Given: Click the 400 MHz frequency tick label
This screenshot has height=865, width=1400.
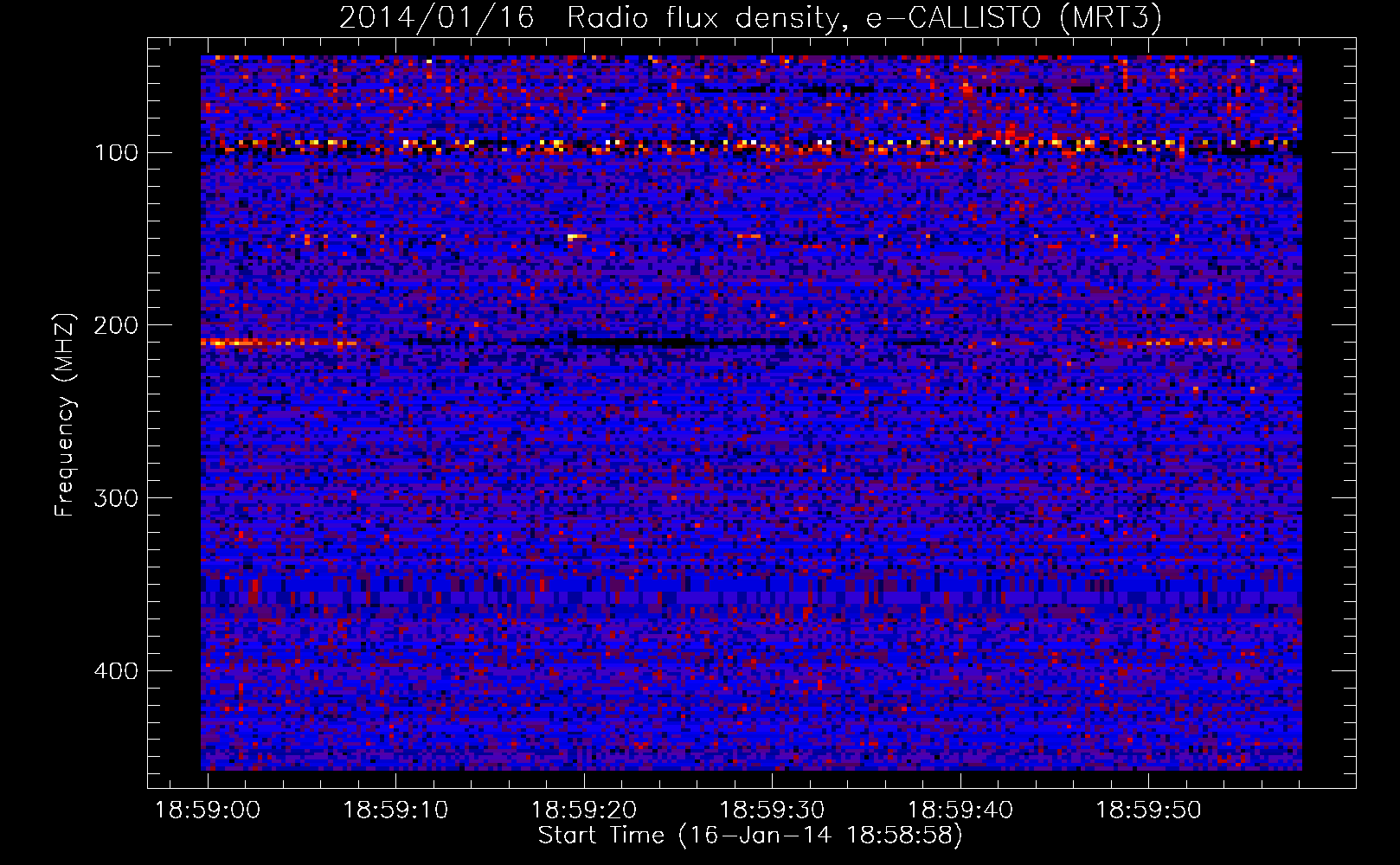Looking at the screenshot, I should (116, 672).
